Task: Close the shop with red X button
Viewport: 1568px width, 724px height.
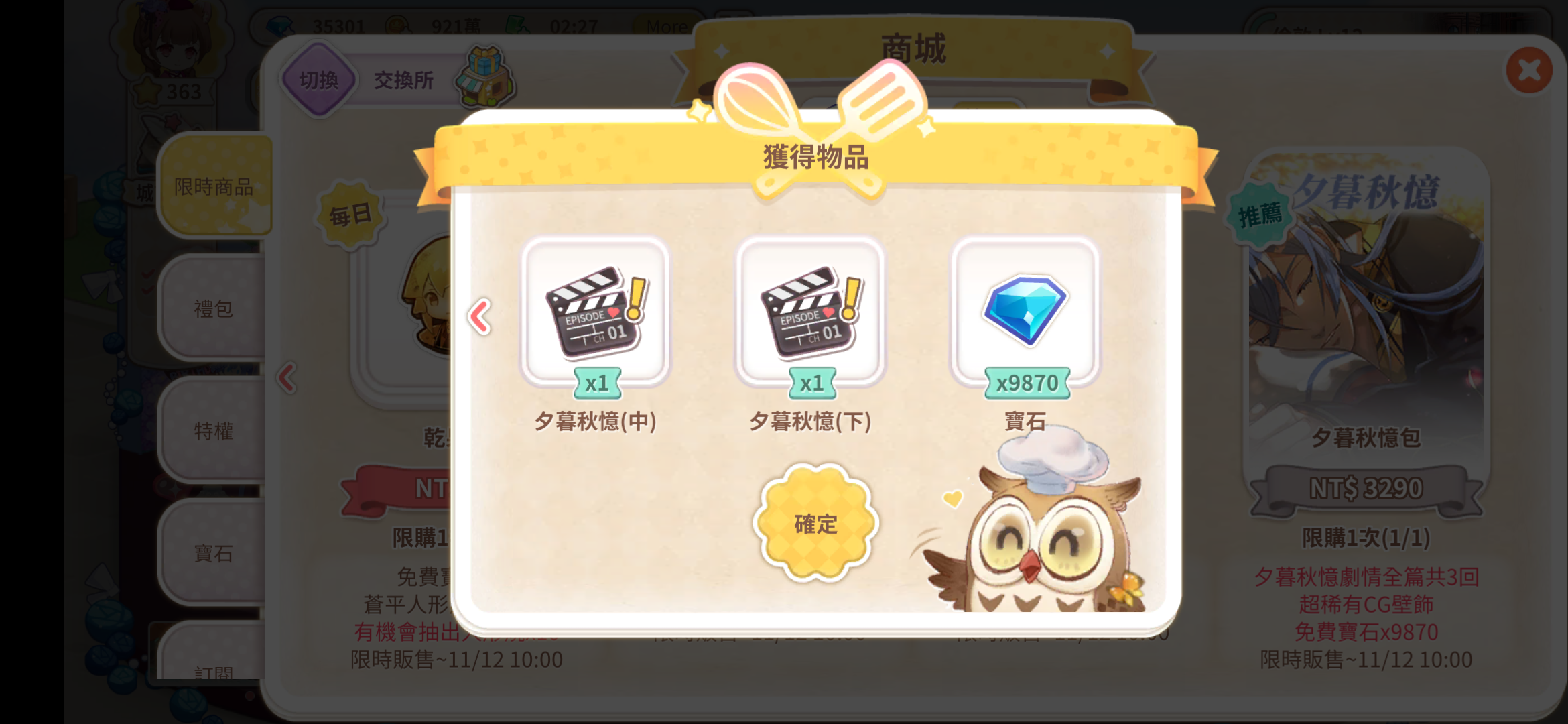Action: (x=1529, y=70)
